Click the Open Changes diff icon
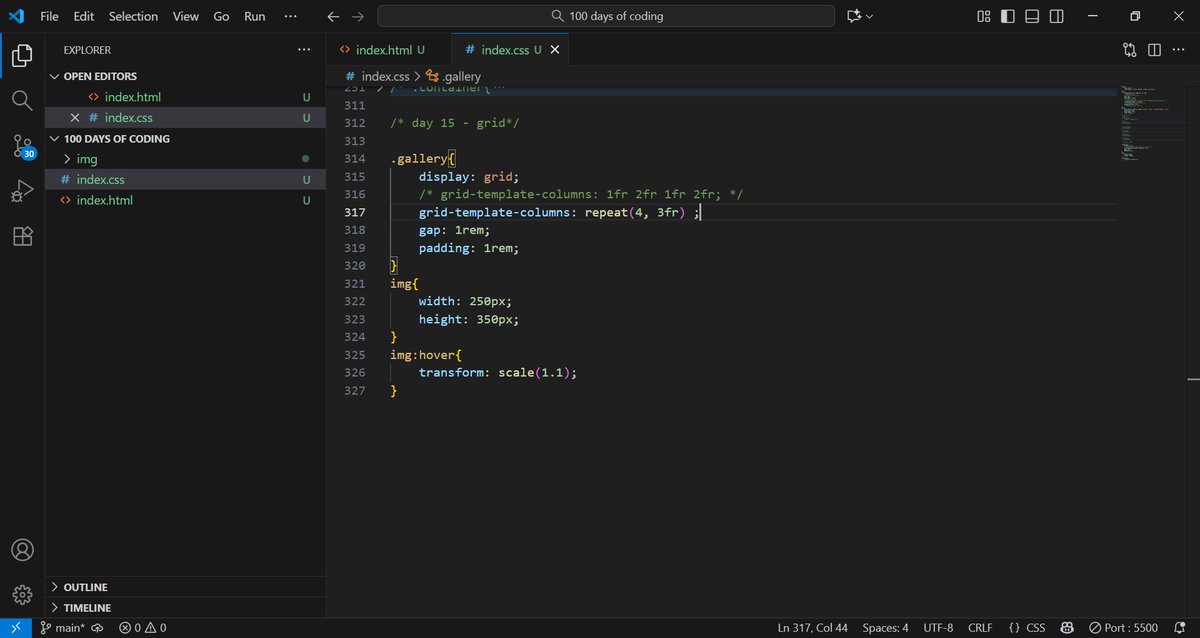Image resolution: width=1200 pixels, height=638 pixels. pos(1129,48)
